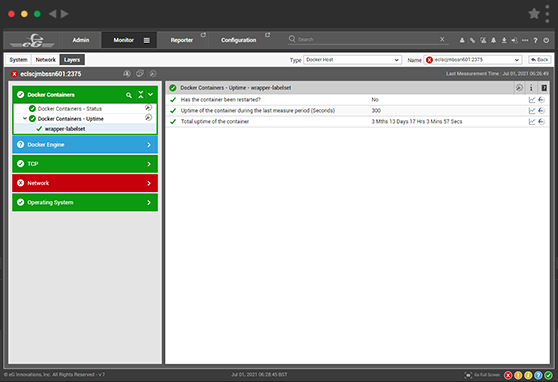This screenshot has height=382, width=558.
Task: Open graph for last measure period uptime
Action: point(532,111)
